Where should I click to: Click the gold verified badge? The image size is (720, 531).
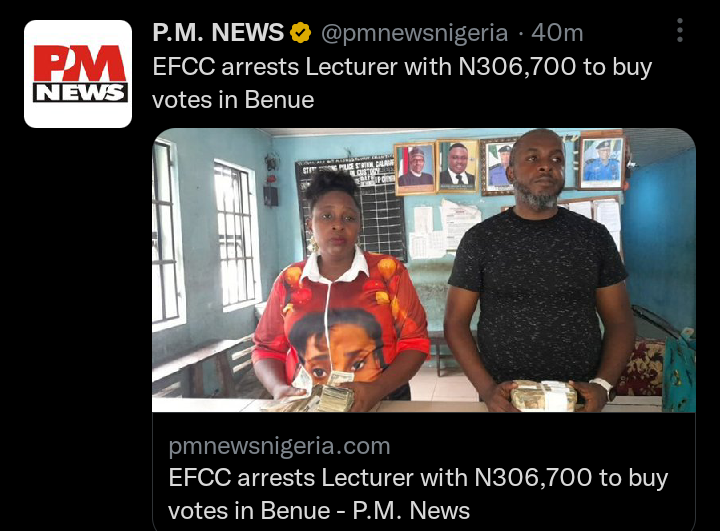coord(300,33)
